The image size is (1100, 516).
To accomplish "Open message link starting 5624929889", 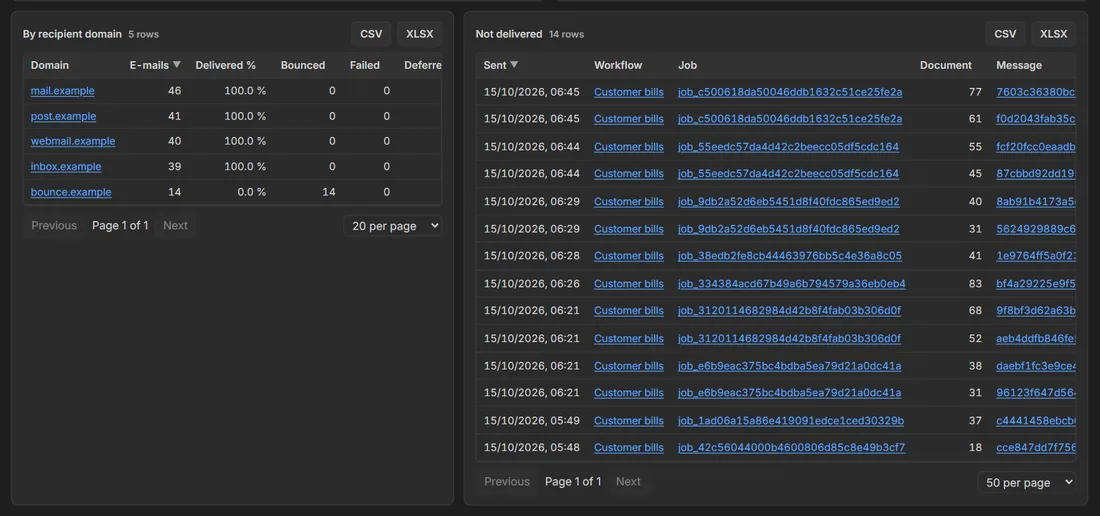I will (1035, 229).
